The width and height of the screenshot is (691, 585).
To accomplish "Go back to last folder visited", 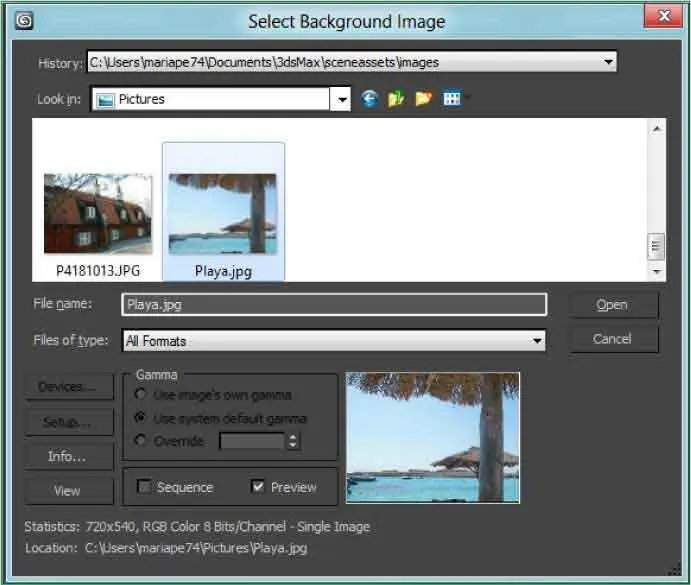I will click(369, 98).
